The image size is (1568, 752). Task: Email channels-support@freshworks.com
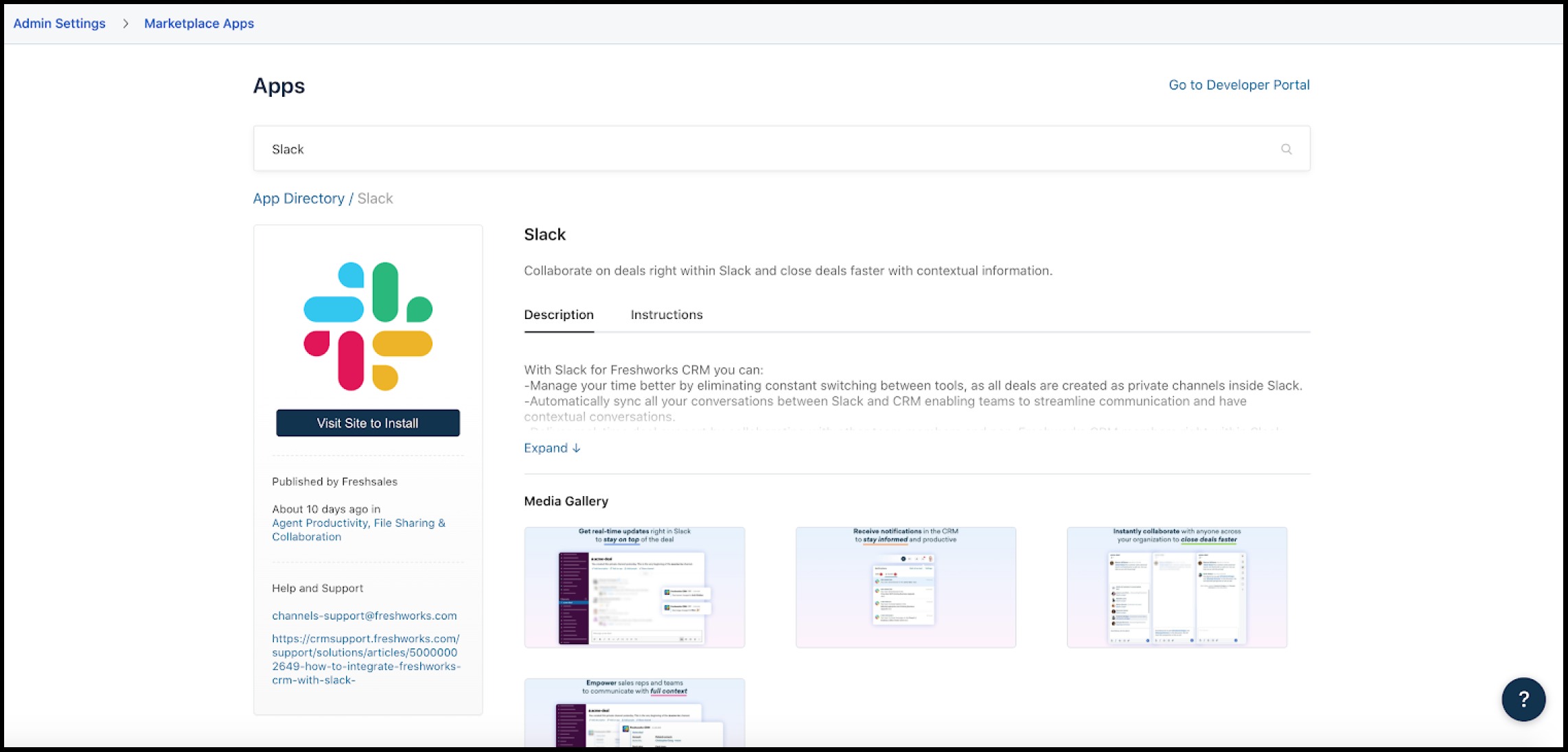[365, 615]
